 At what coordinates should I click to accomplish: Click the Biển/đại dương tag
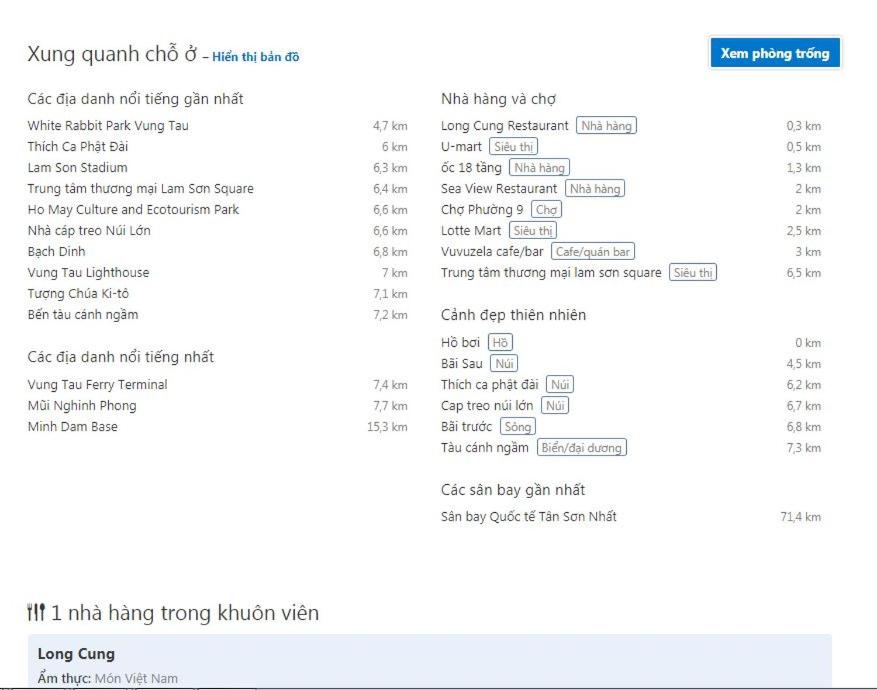coord(581,448)
